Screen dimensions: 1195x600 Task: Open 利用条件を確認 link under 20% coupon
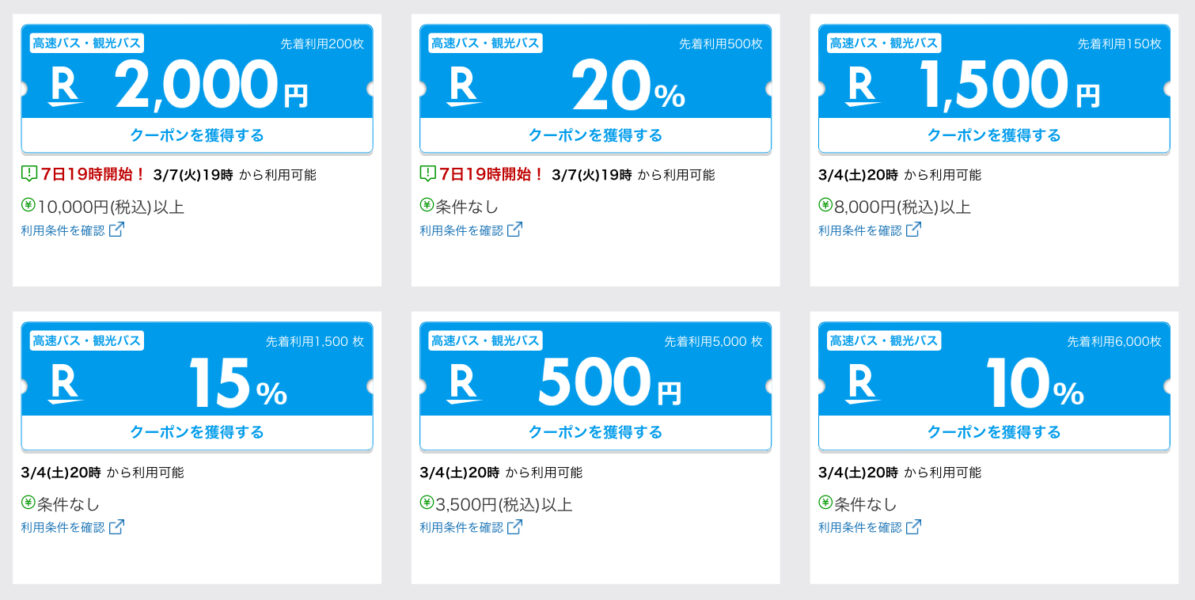point(471,230)
